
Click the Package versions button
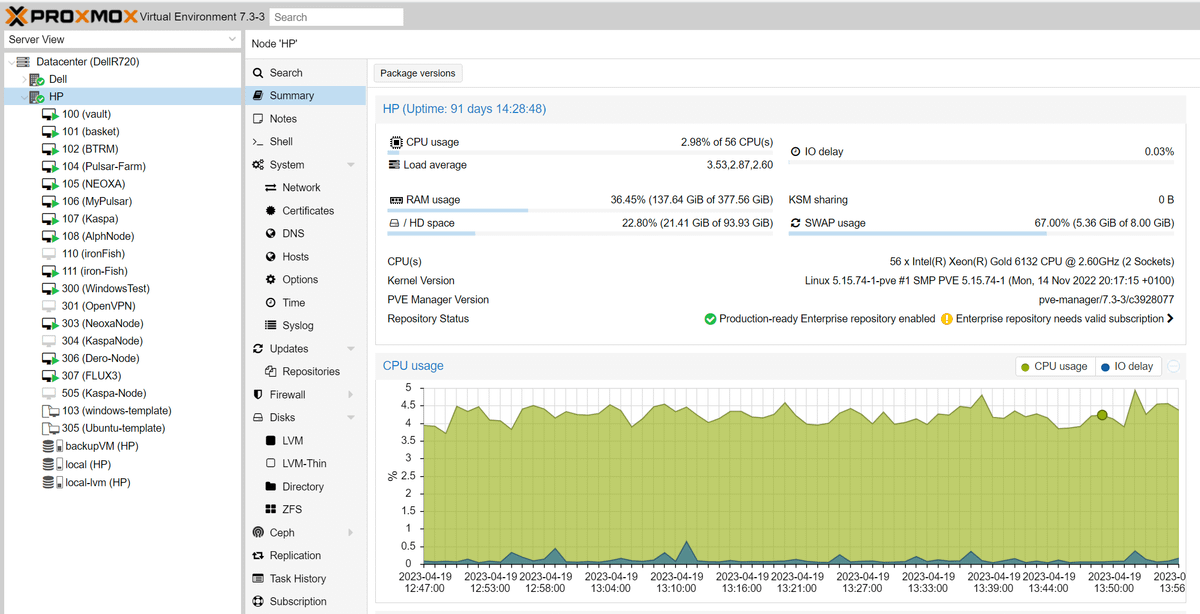tap(417, 73)
